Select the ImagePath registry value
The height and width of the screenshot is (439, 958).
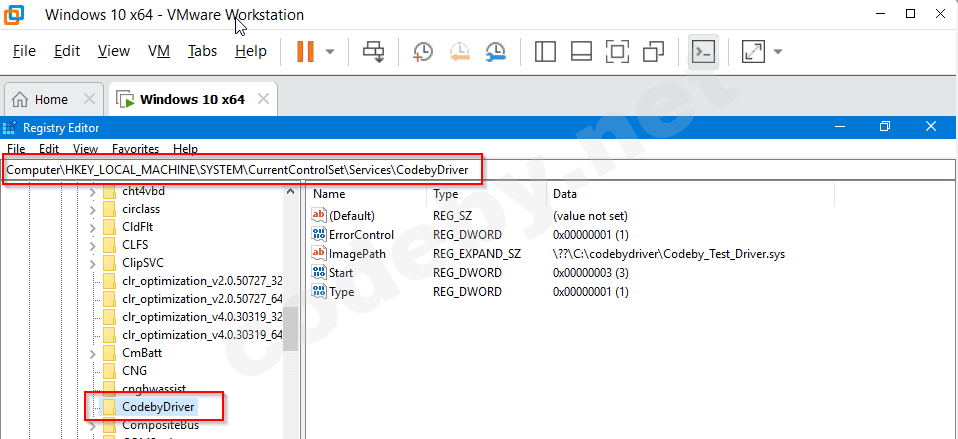357,254
